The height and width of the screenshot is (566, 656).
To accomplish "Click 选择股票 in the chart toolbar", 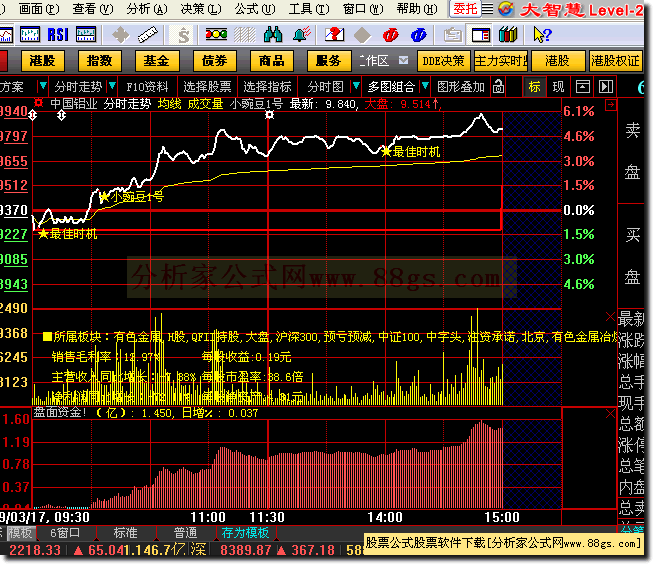I will (207, 87).
